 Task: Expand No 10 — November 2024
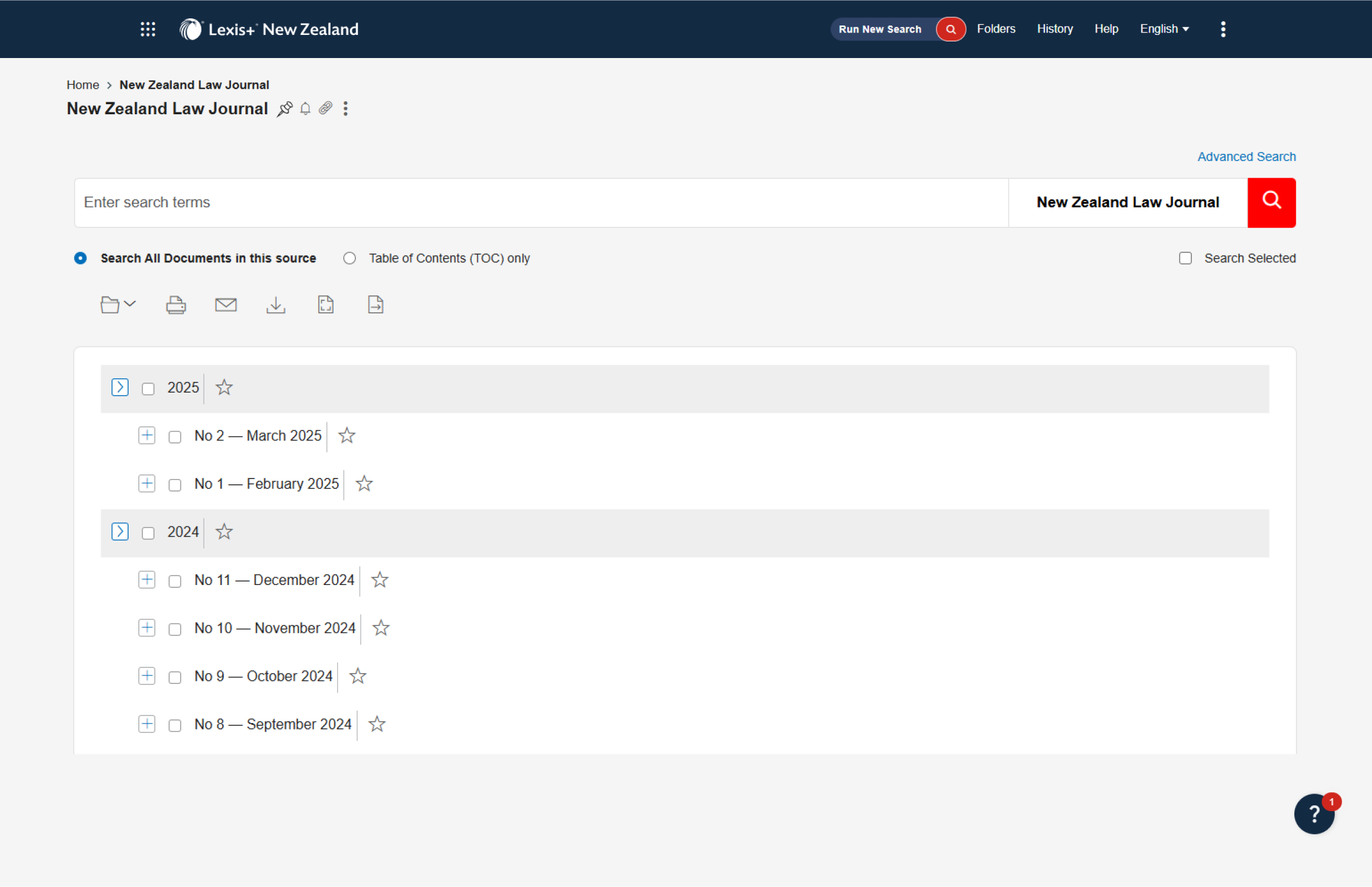pyautogui.click(x=147, y=628)
